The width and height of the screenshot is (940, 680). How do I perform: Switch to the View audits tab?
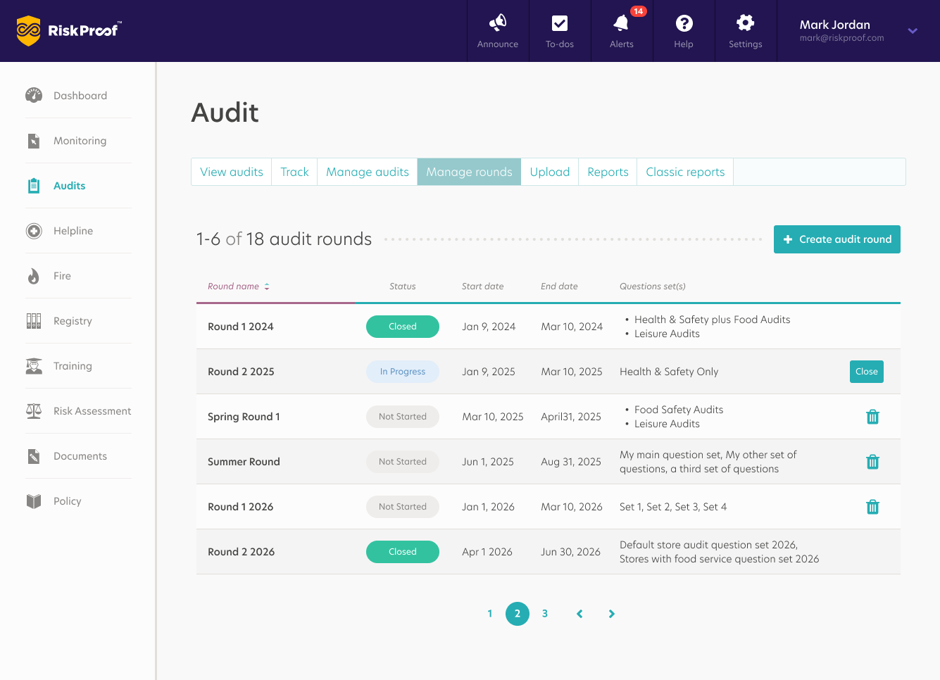(231, 172)
